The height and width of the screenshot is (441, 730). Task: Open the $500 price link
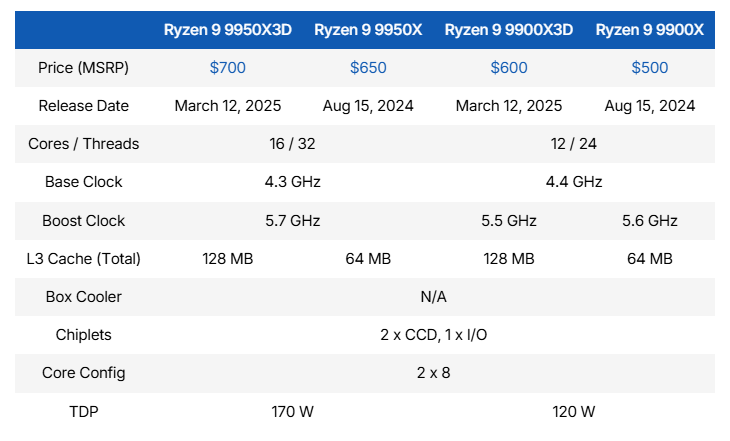coord(649,68)
